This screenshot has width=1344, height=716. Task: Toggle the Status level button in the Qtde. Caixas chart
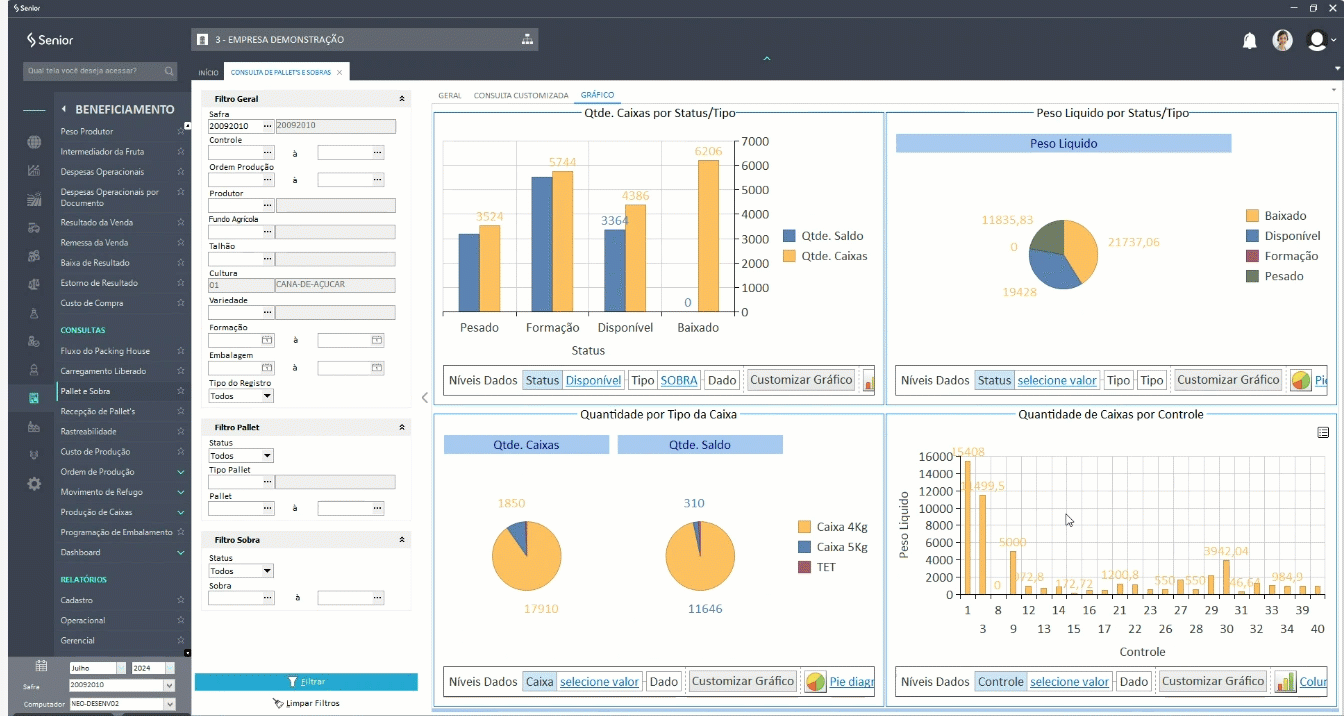point(542,380)
